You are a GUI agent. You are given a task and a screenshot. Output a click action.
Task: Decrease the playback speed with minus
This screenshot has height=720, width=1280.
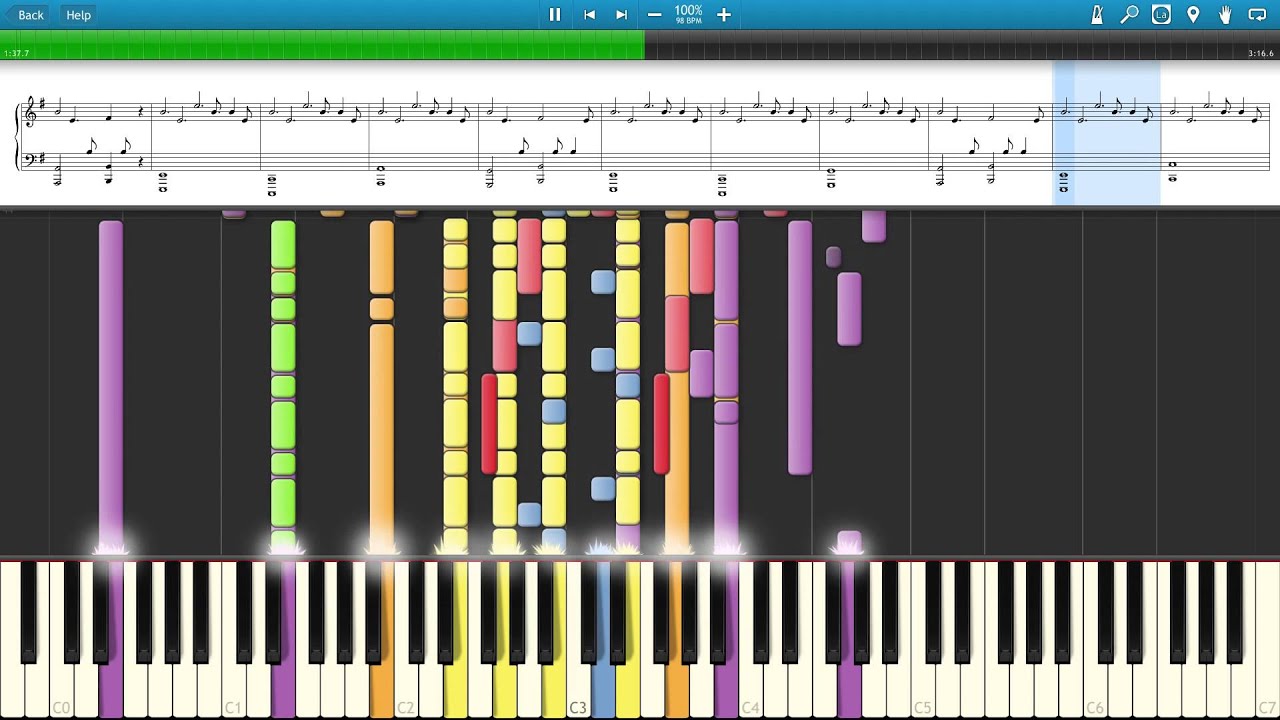click(654, 15)
